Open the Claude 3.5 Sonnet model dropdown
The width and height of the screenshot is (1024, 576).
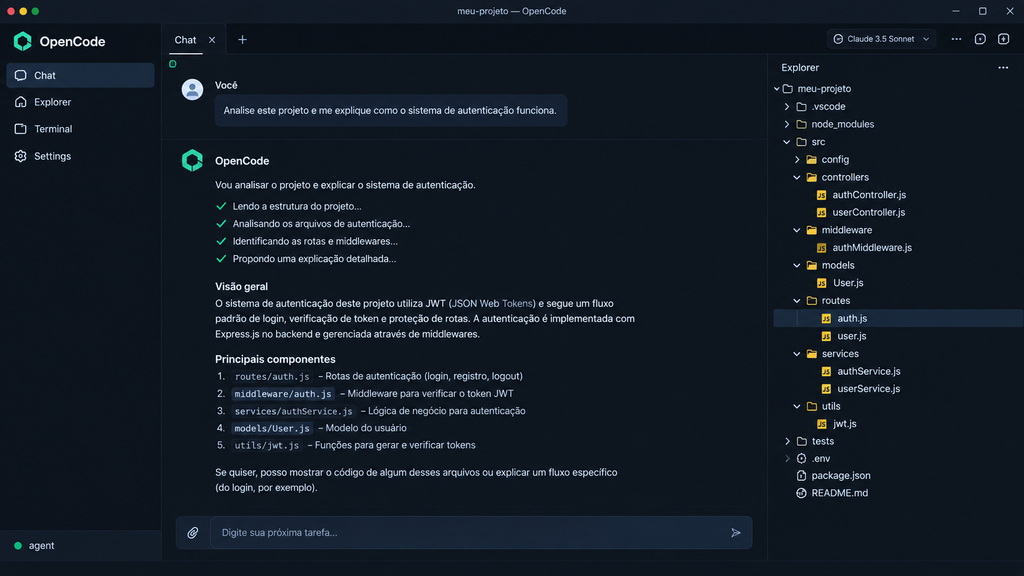coord(882,39)
